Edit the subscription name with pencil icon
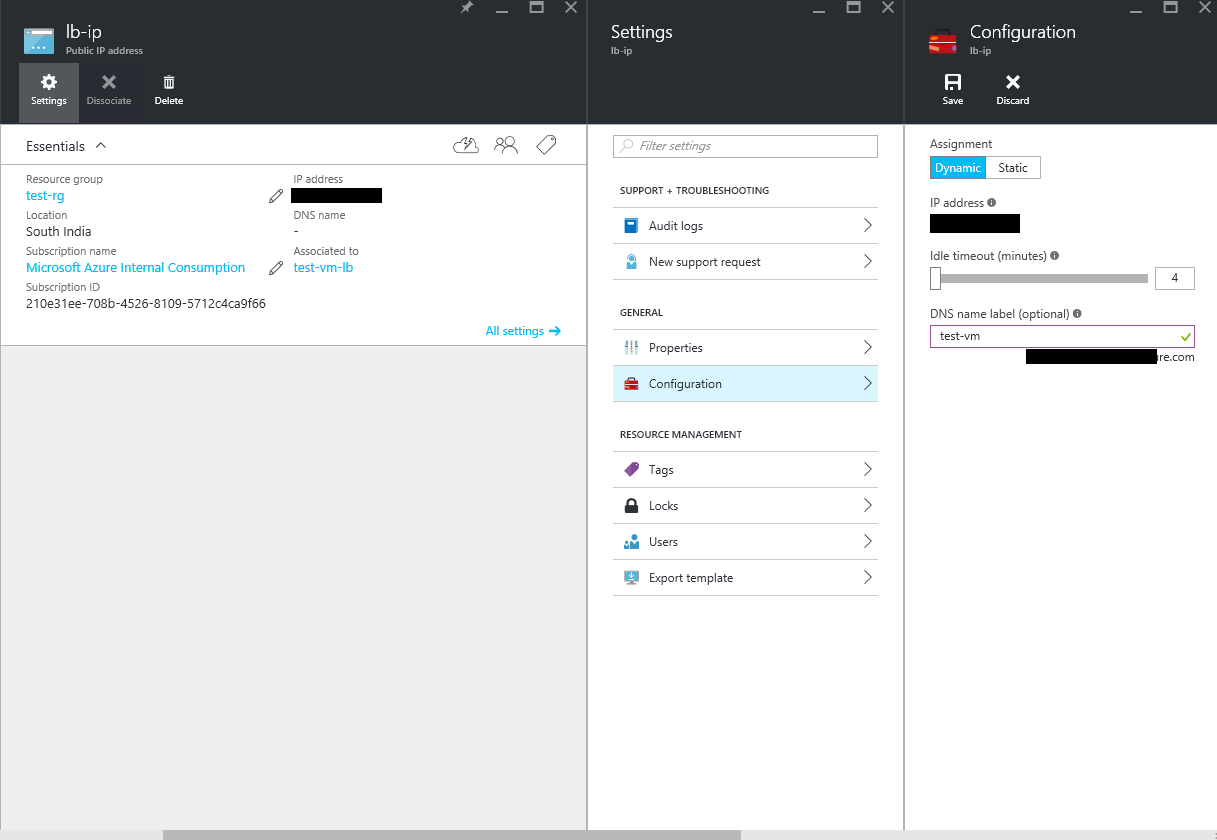The image size is (1217, 840). click(x=276, y=268)
